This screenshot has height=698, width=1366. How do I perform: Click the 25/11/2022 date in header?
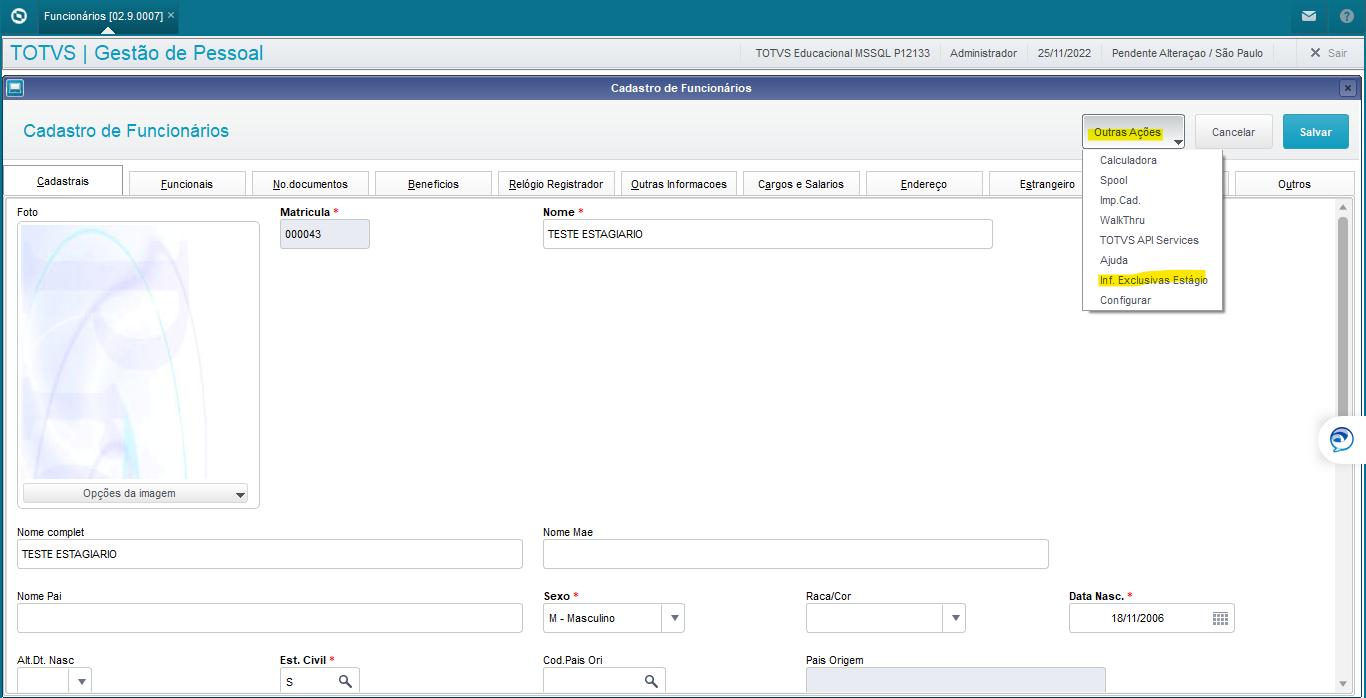[x=1064, y=53]
